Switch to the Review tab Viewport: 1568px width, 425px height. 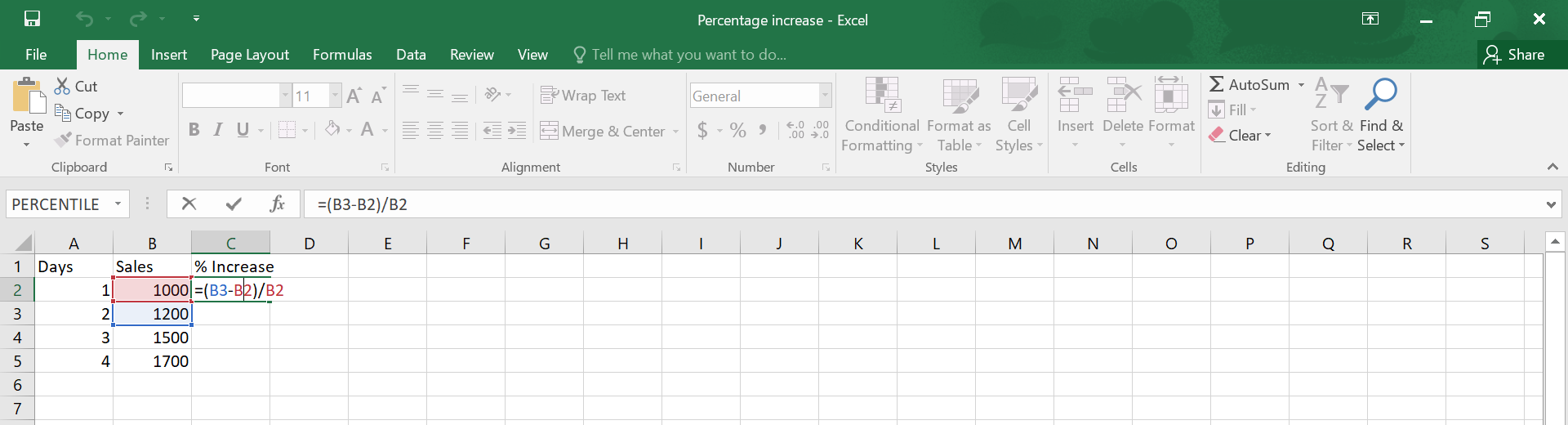click(472, 55)
